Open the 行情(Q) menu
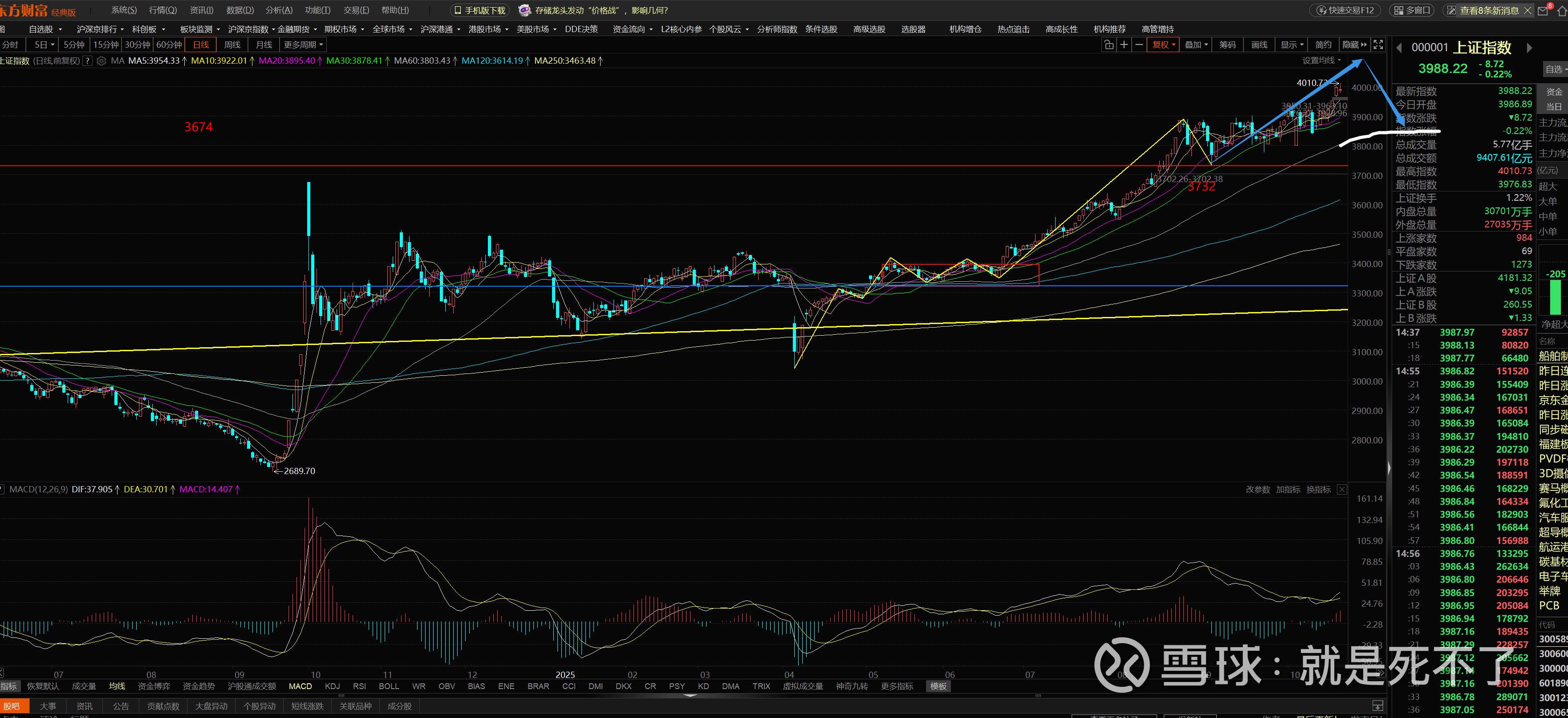This screenshot has height=718, width=1568. click(162, 10)
